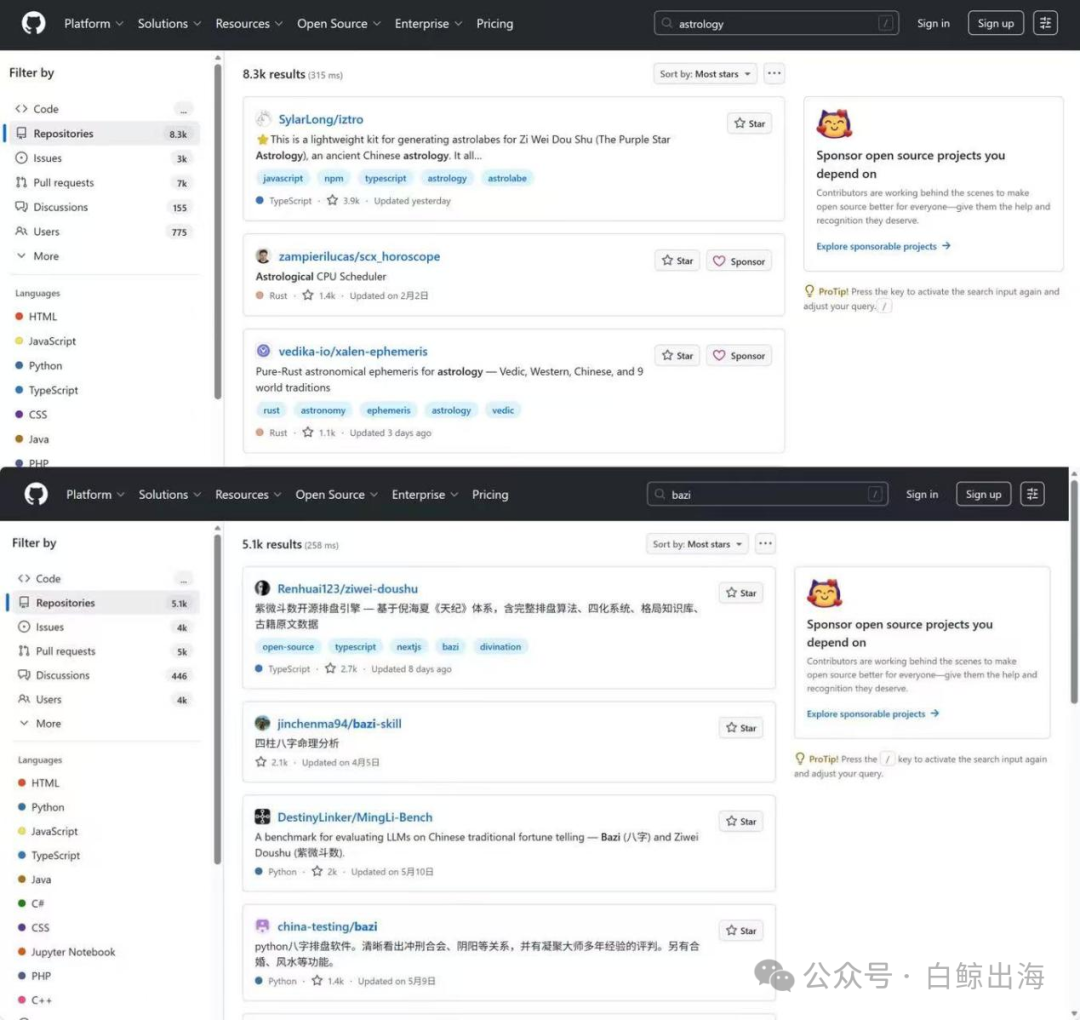Viewport: 1080px width, 1020px height.
Task: Open the Sort by Most stars dropdown, astrology results
Action: coord(705,74)
